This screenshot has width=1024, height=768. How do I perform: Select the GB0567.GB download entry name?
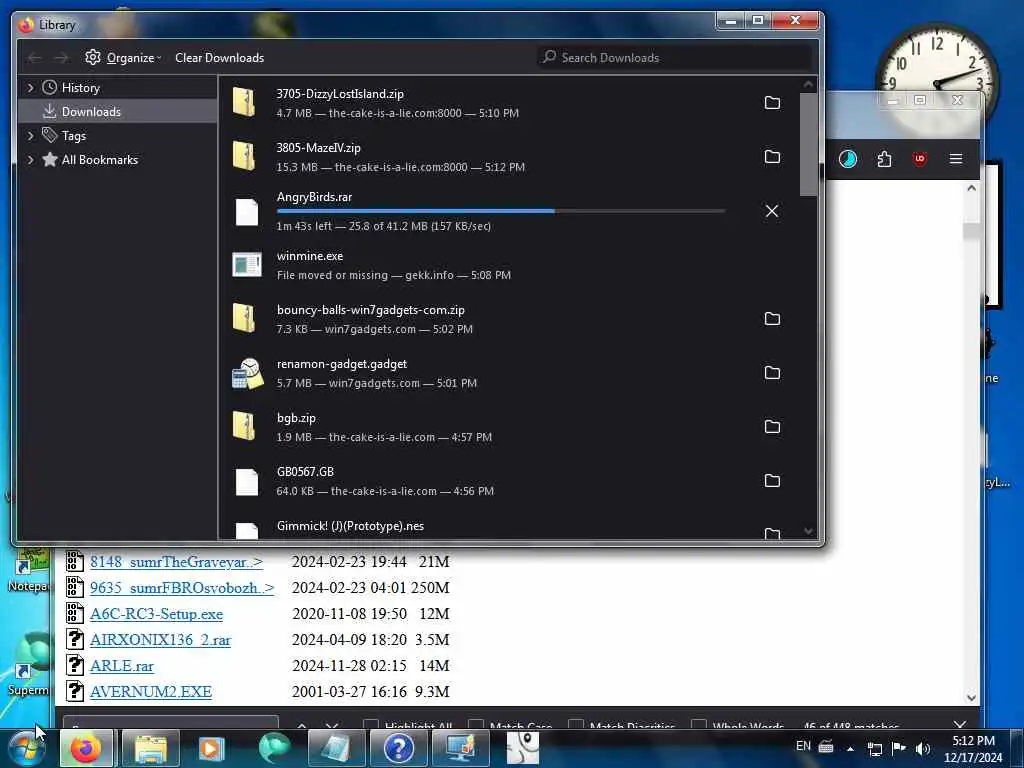(x=305, y=472)
